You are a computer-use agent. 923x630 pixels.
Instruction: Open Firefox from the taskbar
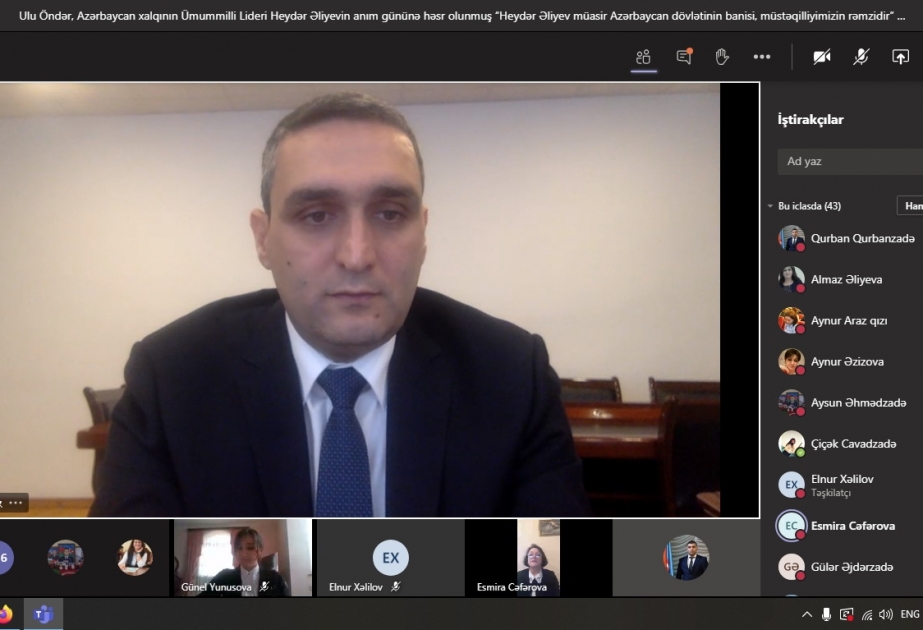pyautogui.click(x=5, y=615)
